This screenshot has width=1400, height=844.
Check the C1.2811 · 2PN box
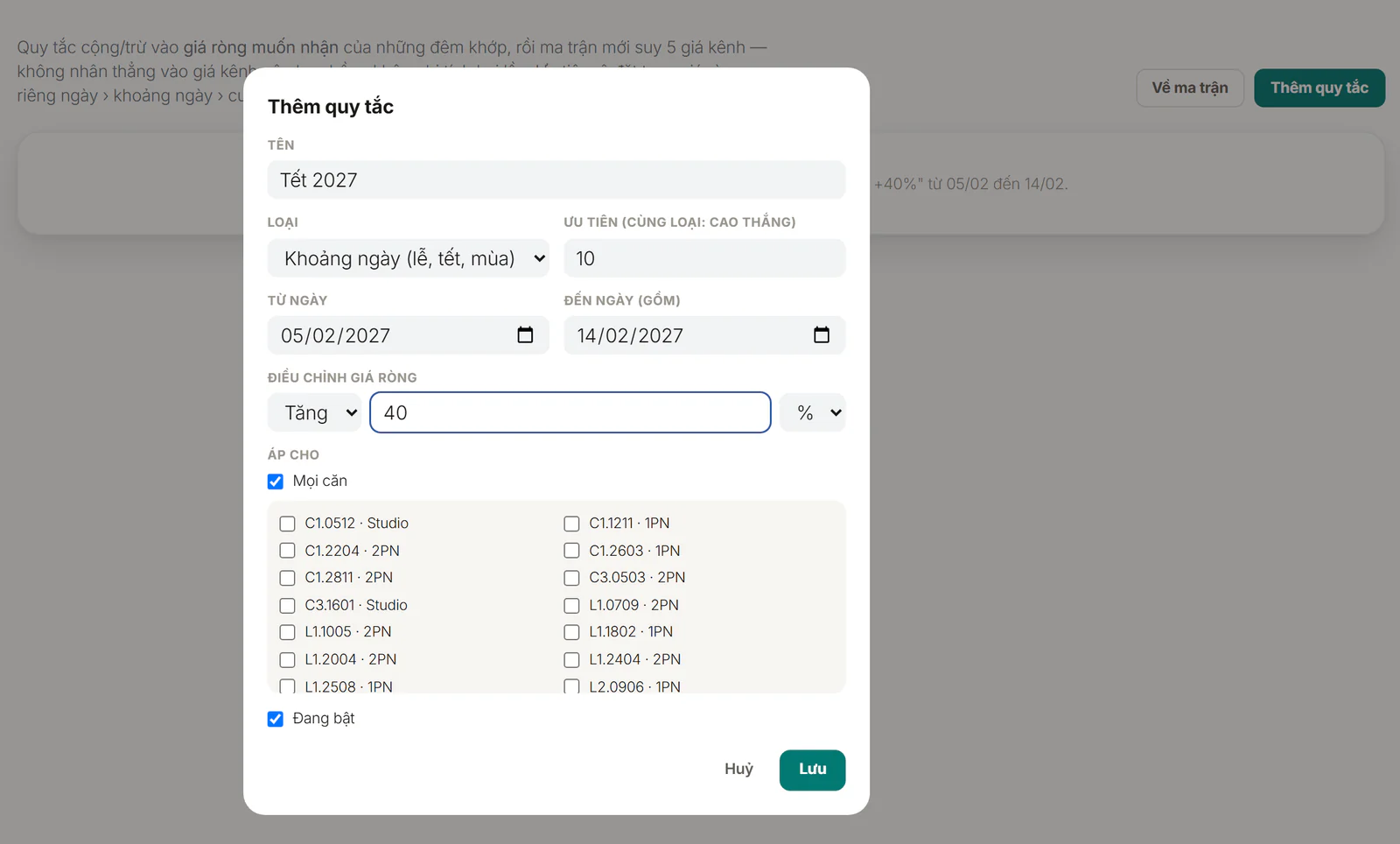coord(287,578)
